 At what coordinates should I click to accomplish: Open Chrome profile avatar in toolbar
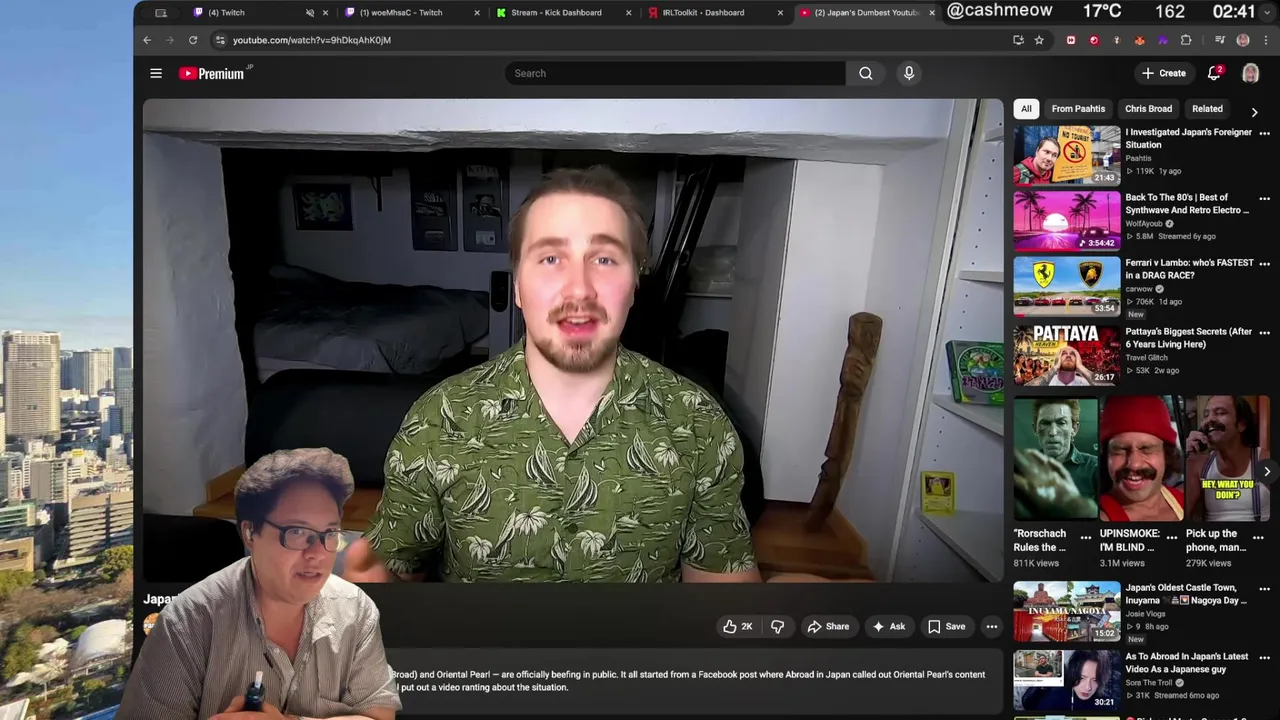coord(1243,40)
